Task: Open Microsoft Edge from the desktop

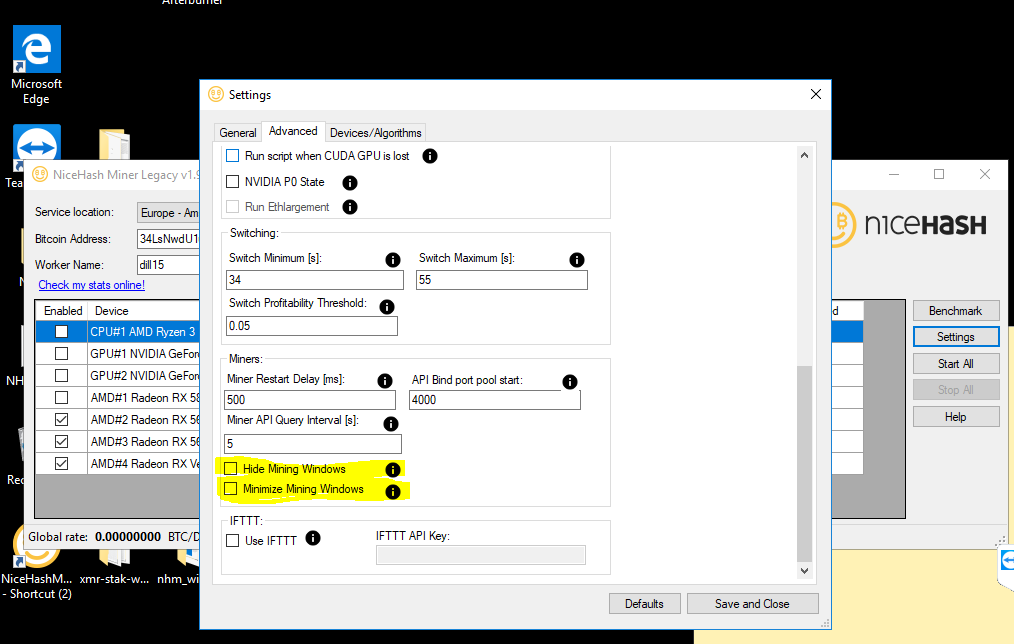Action: (36, 49)
